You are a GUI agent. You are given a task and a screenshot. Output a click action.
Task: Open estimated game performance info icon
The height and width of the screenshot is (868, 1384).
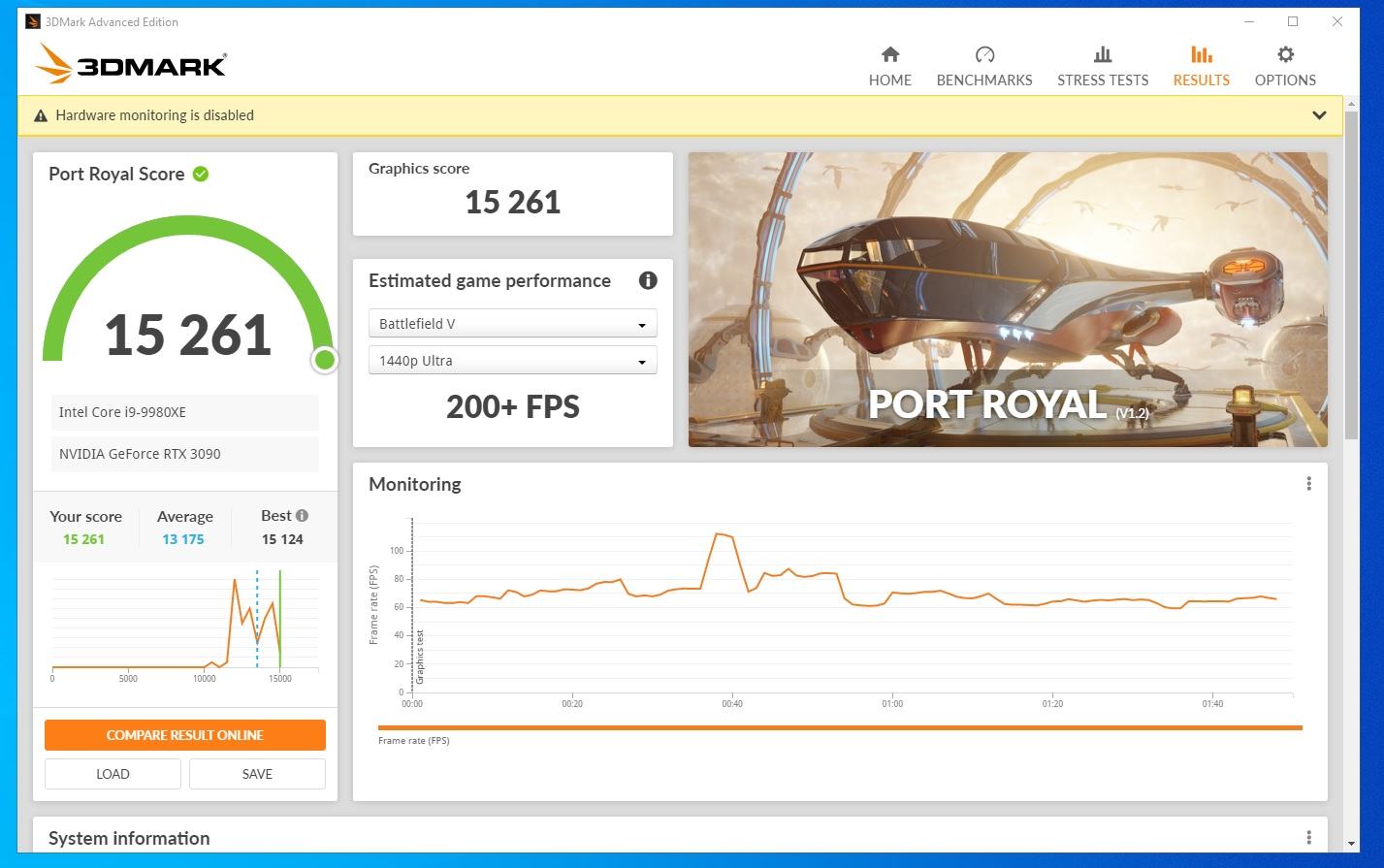648,280
